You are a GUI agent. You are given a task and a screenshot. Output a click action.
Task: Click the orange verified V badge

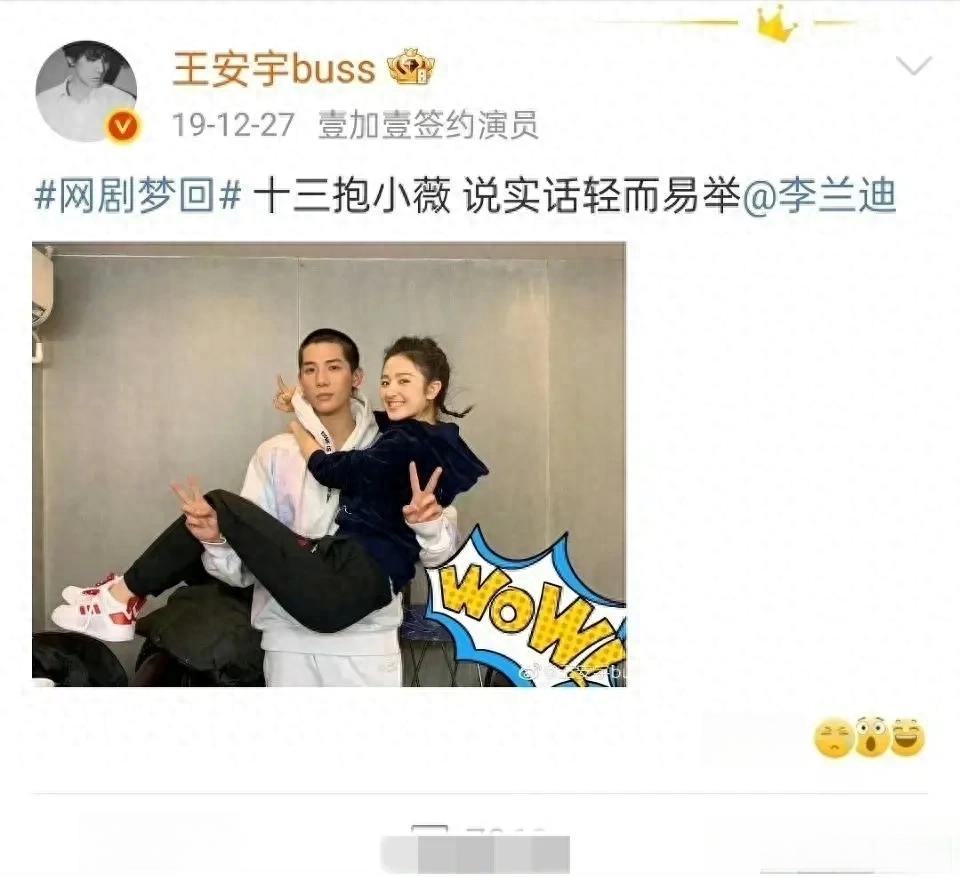[x=124, y=127]
